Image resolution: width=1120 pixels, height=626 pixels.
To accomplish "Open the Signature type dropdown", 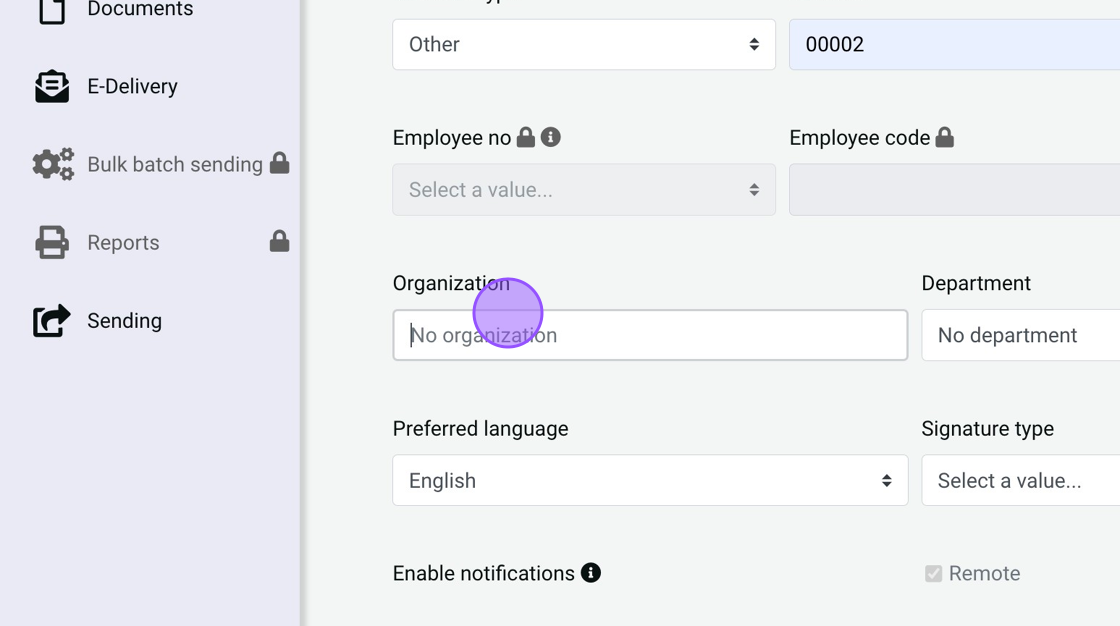I will point(1020,481).
